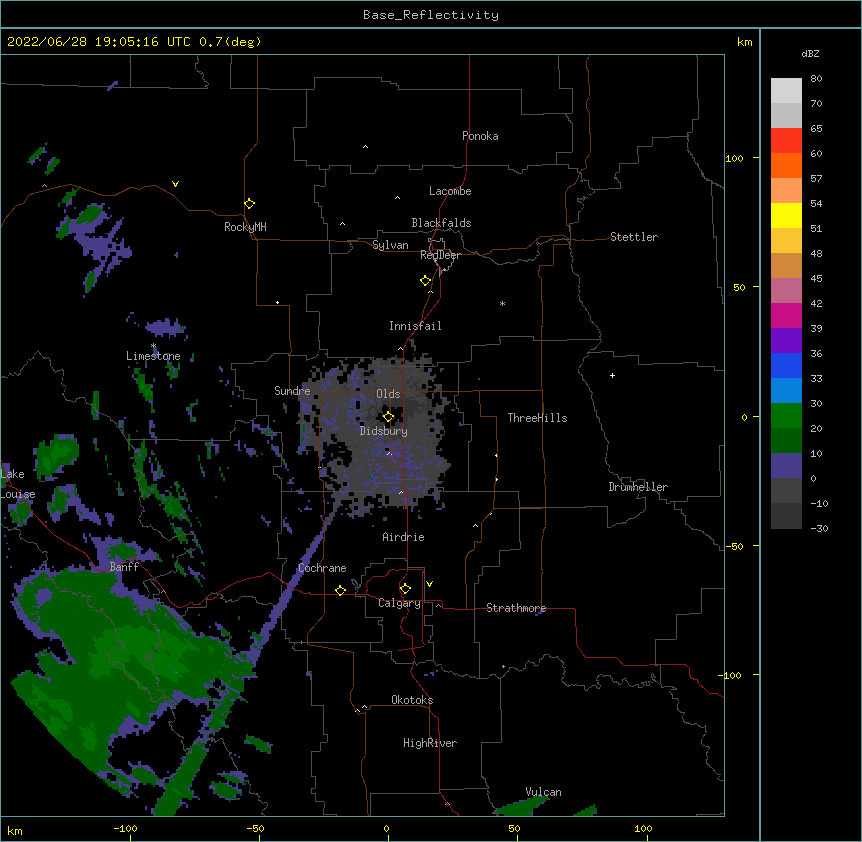Click the dBZ legend heading
The image size is (862, 842).
(x=810, y=54)
